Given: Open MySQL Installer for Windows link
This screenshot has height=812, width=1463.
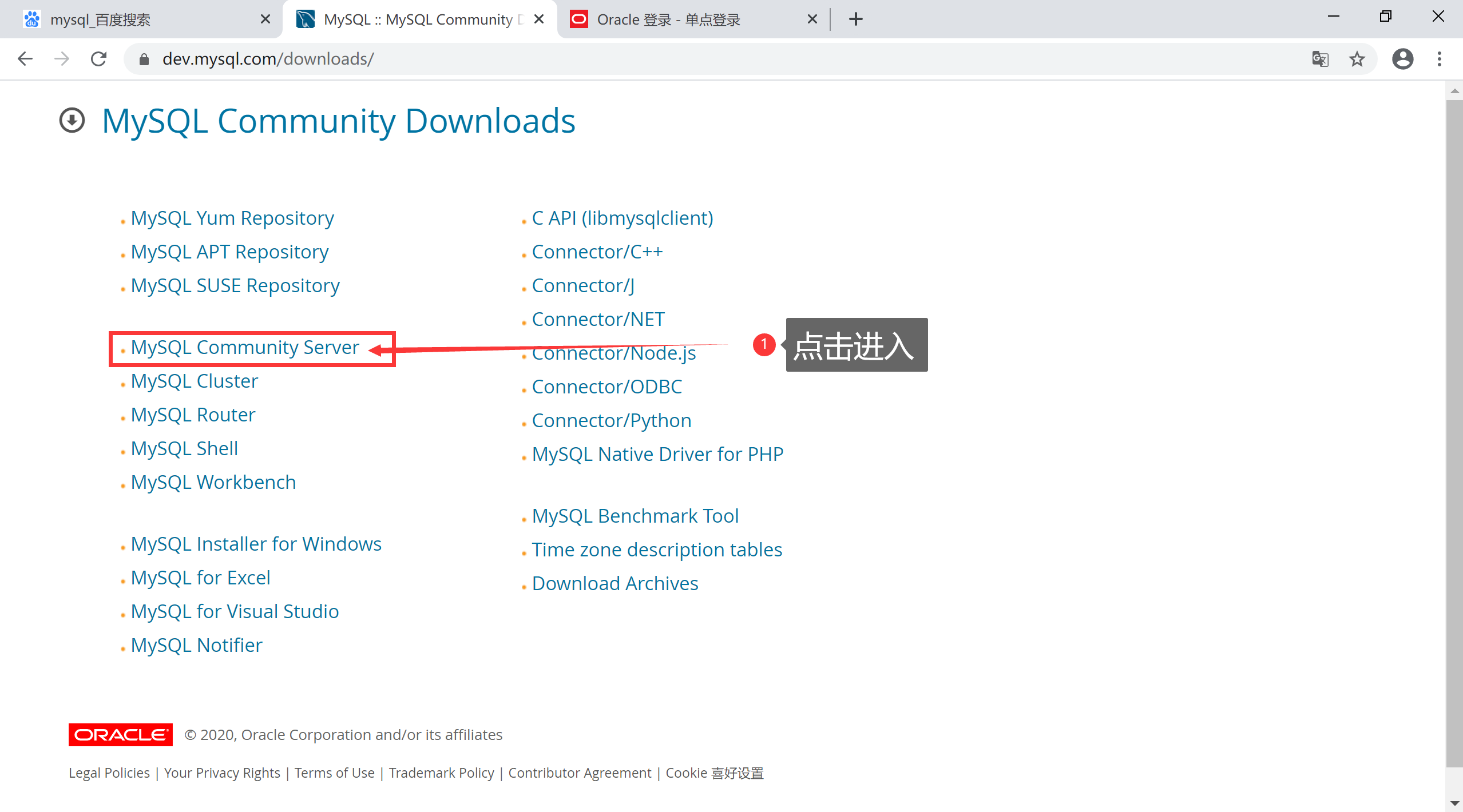Looking at the screenshot, I should [x=256, y=544].
